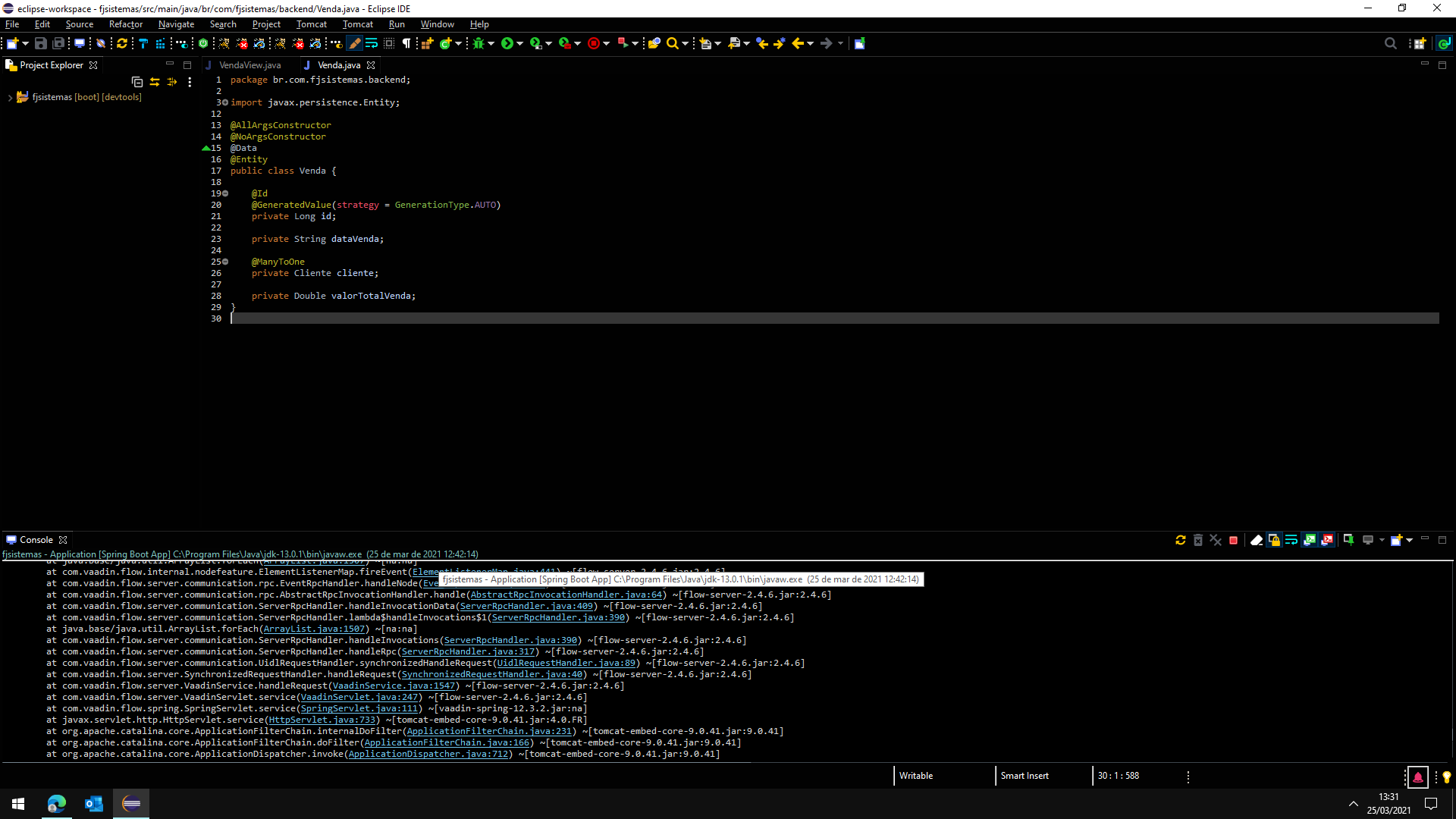
Task: Click the Back navigation yellow arrow
Action: click(x=797, y=43)
